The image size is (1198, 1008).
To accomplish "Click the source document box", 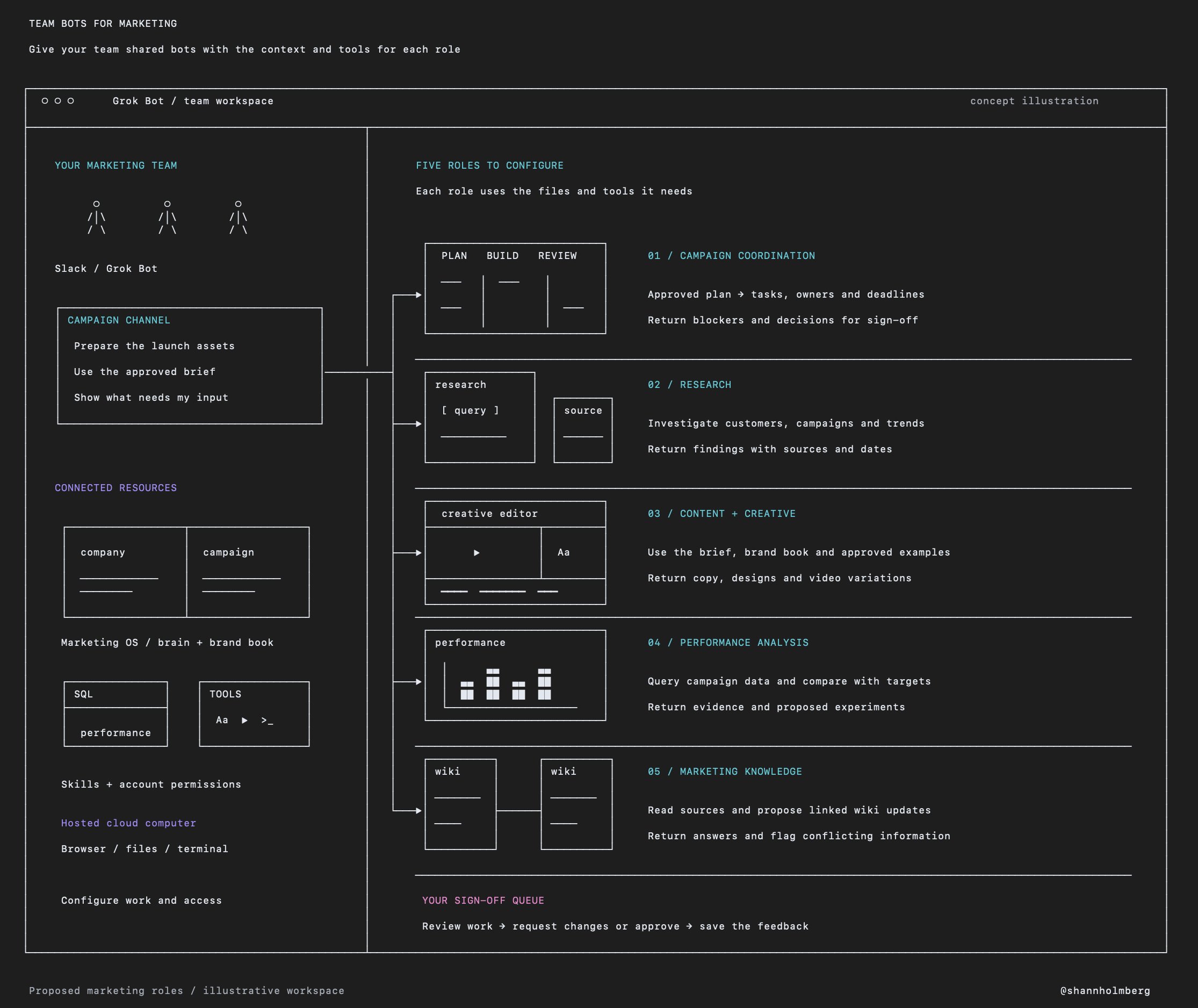I will (583, 430).
